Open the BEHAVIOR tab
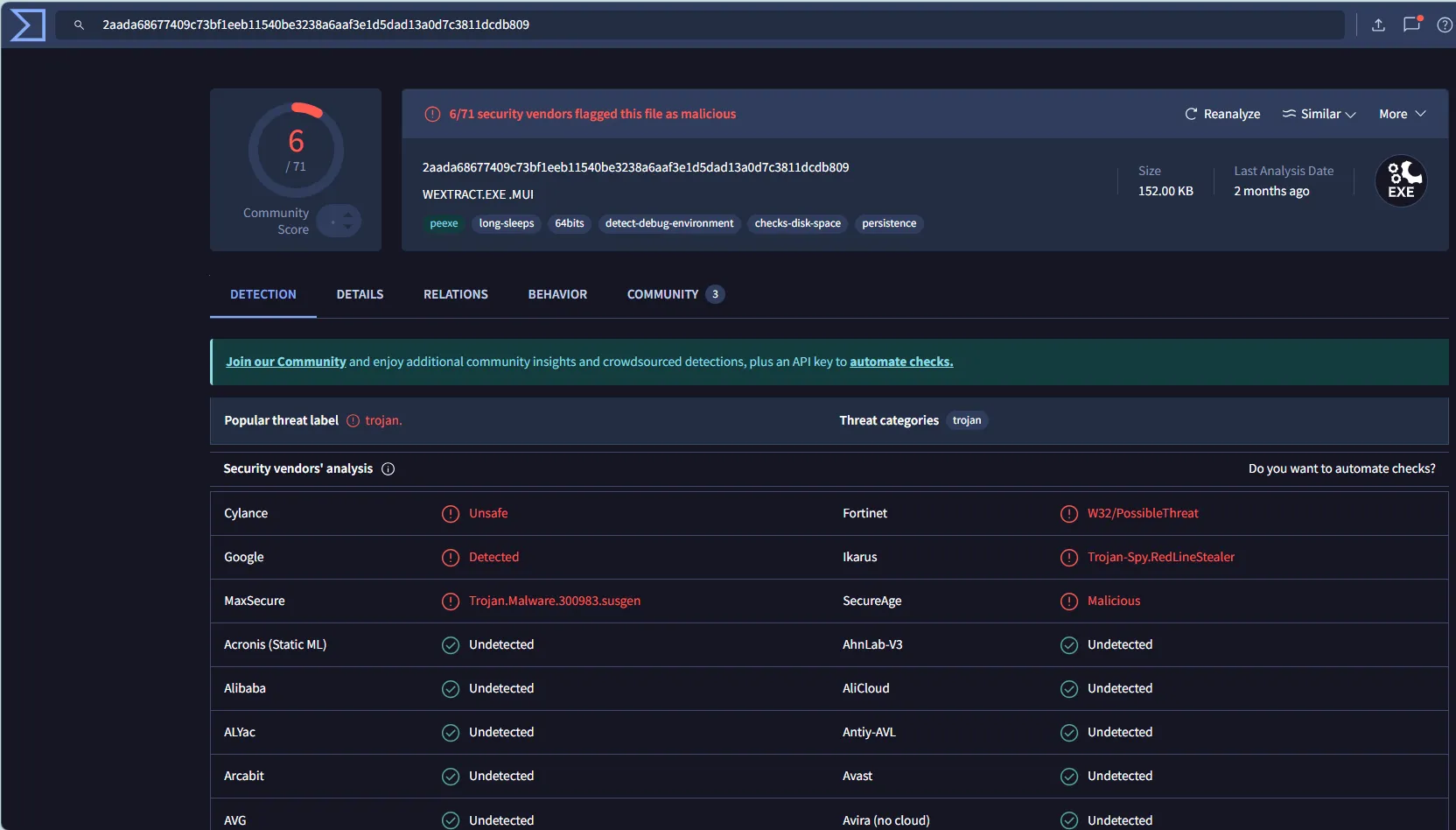1456x830 pixels. coord(557,294)
